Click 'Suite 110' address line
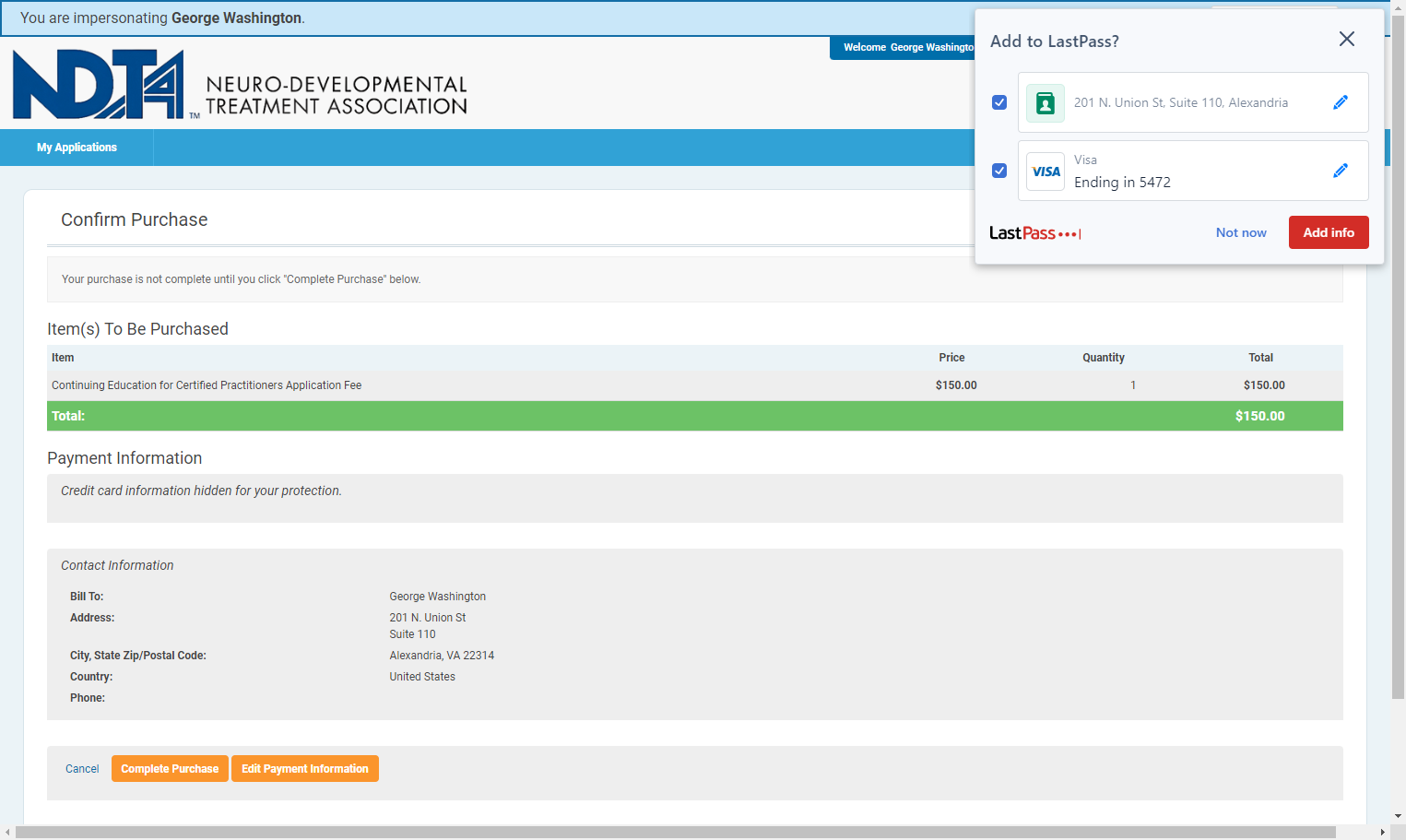This screenshot has height=840, width=1406. tap(412, 634)
